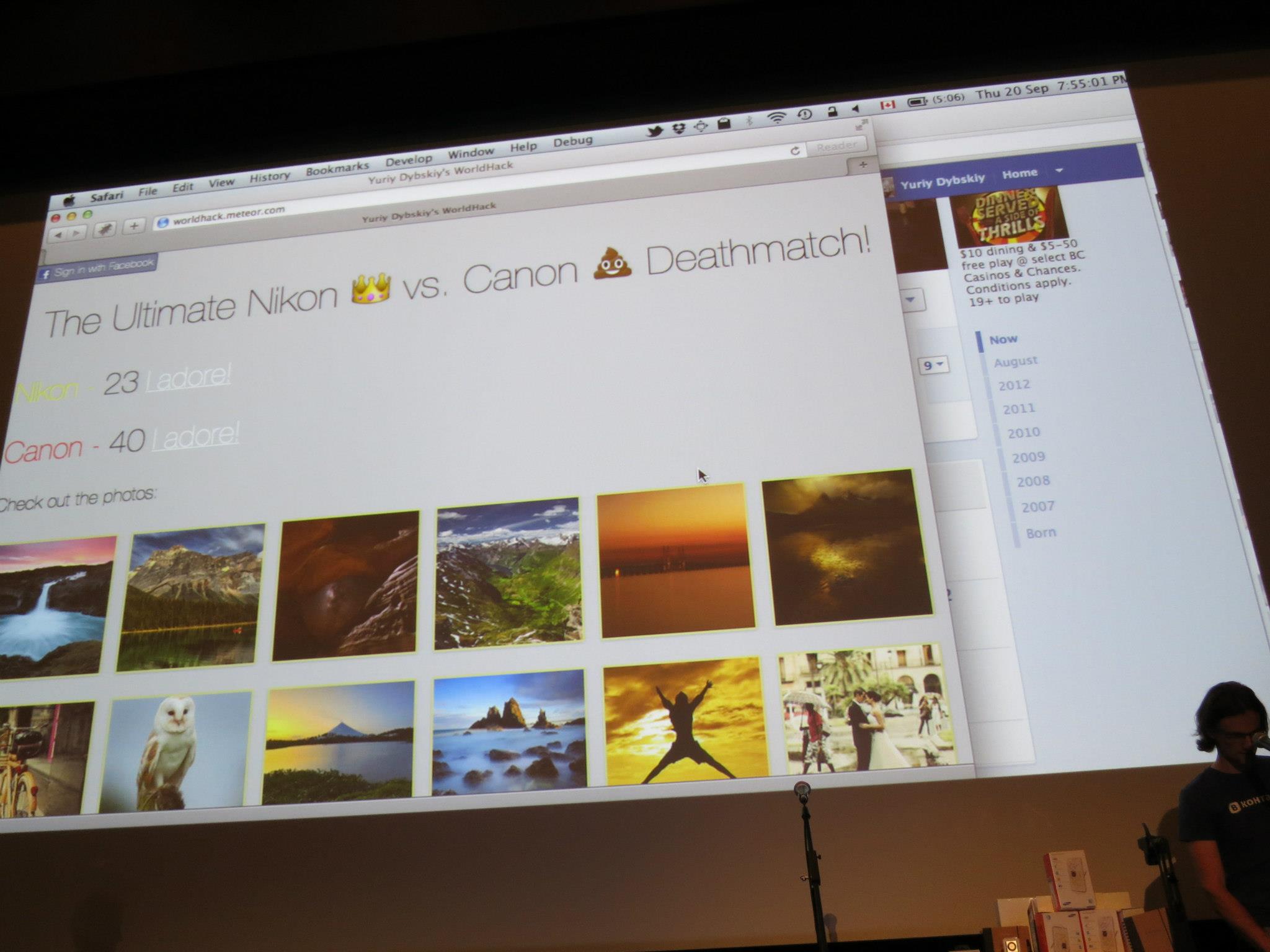Click the globe site icon in address bar
This screenshot has width=1270, height=952.
coord(163,223)
